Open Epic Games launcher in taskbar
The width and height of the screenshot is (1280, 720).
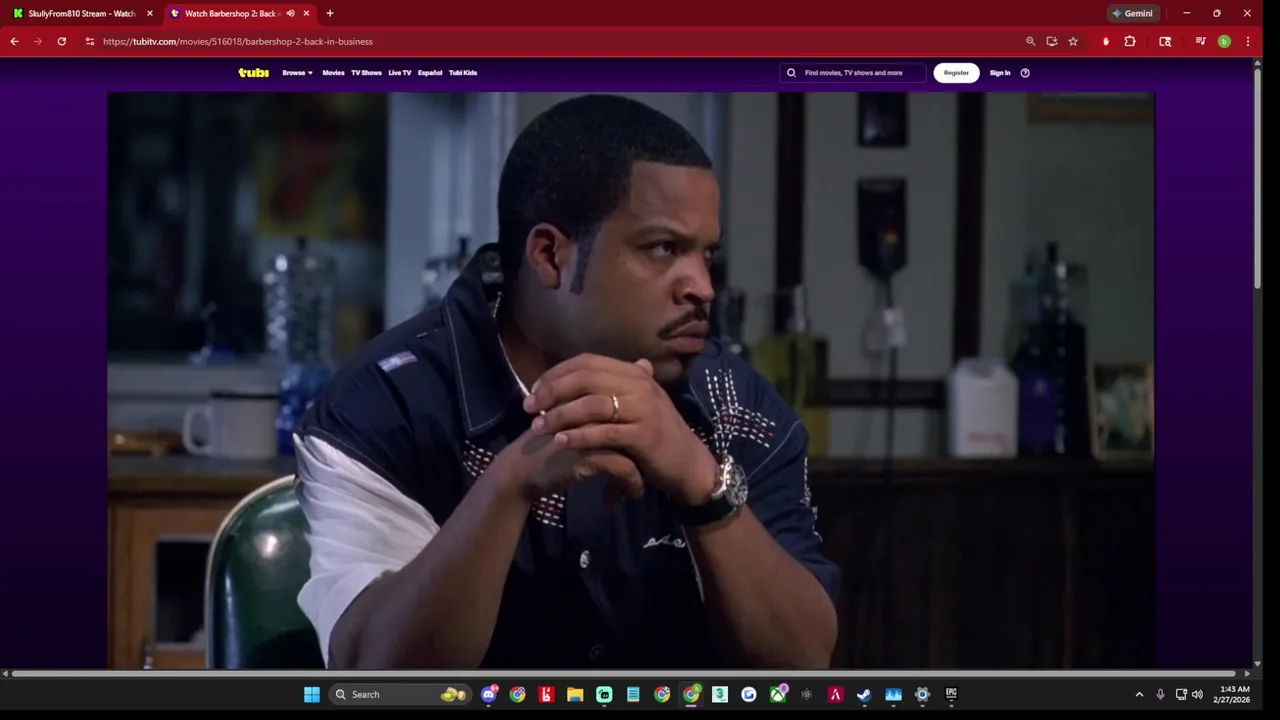[951, 694]
